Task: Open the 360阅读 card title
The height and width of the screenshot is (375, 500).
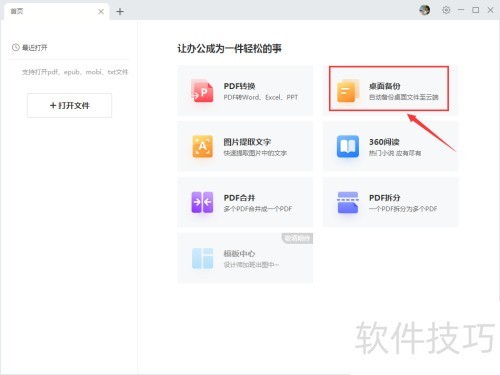Action: 384,142
